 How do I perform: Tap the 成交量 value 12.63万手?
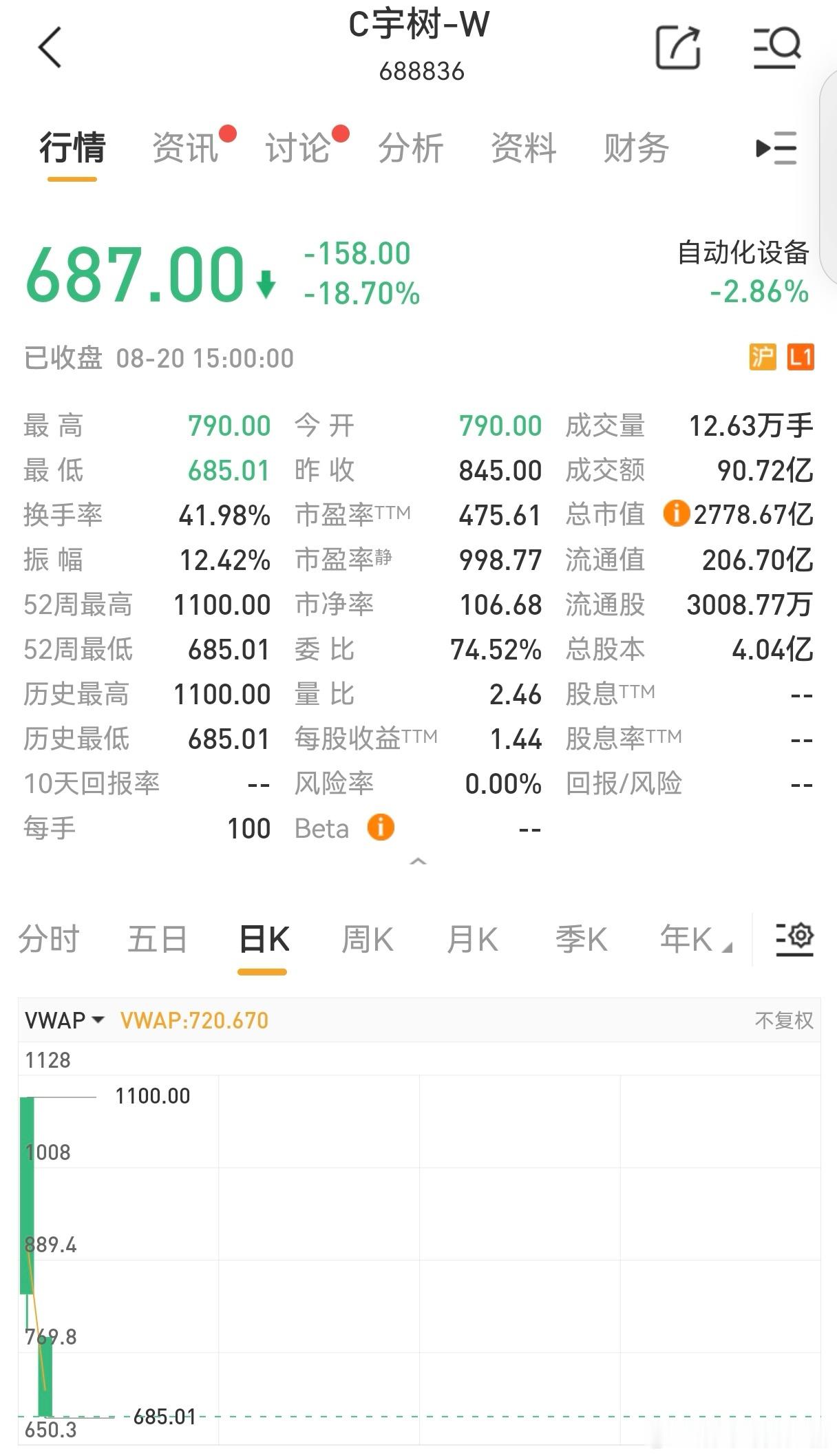coord(751,426)
